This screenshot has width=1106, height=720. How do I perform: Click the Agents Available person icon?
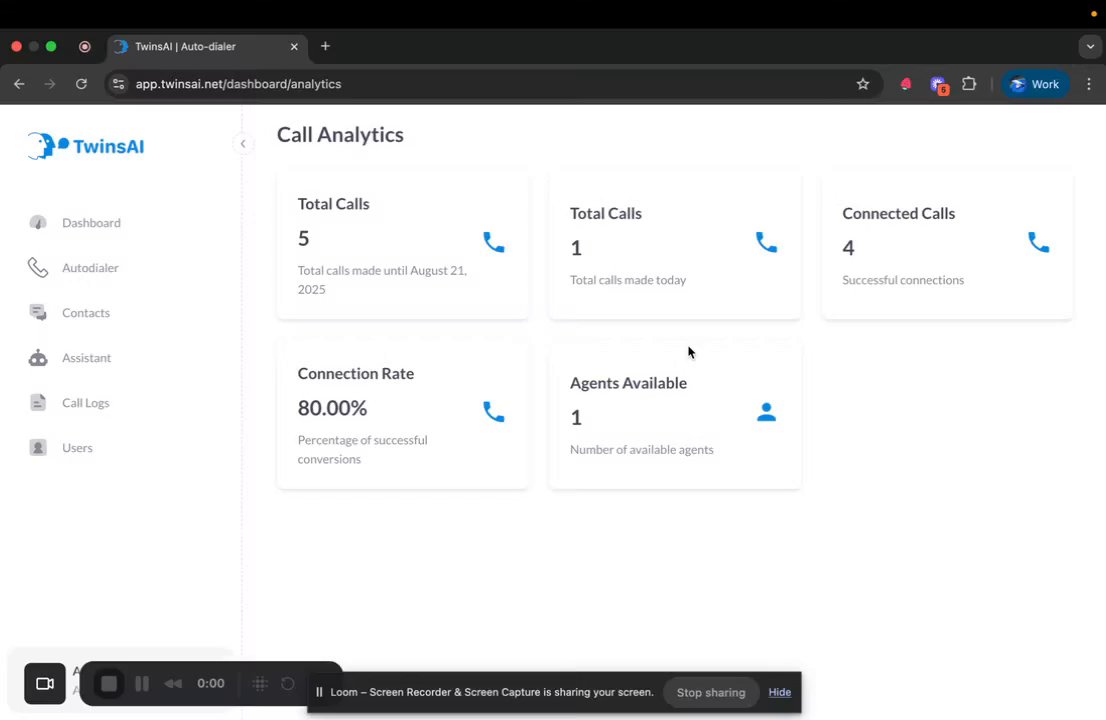tap(766, 412)
